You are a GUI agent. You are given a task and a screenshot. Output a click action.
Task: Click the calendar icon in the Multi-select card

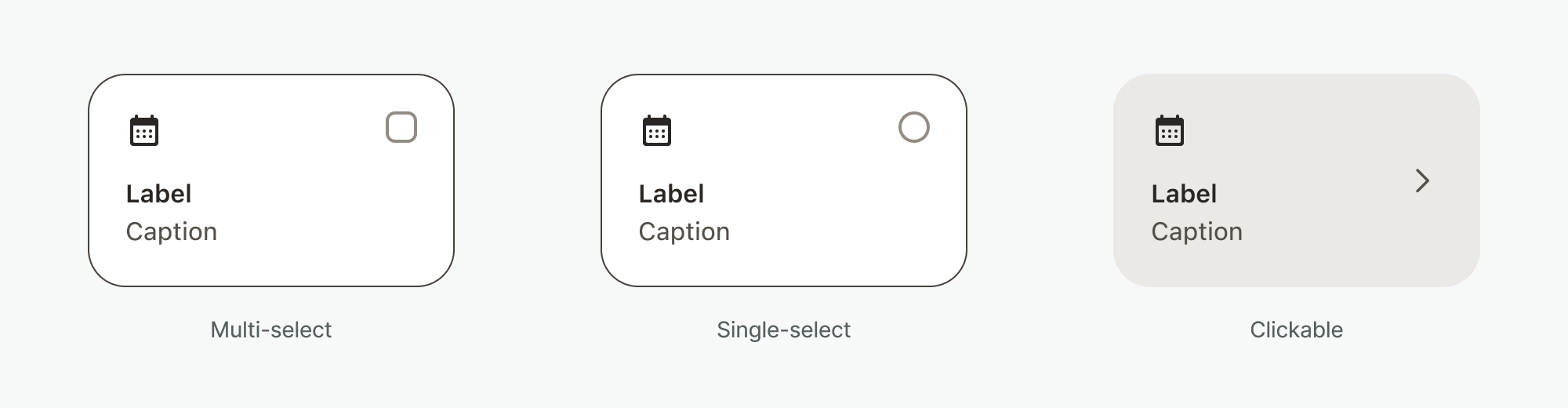coord(144,131)
